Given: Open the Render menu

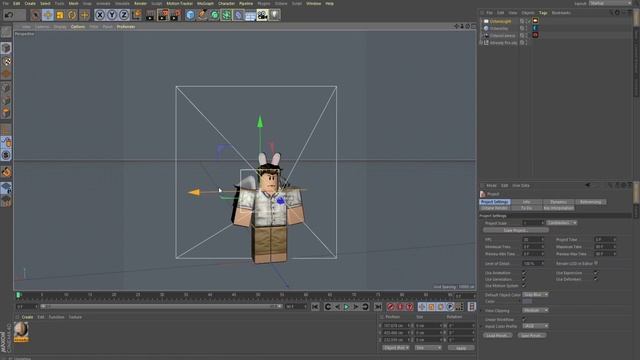Looking at the screenshot, I should [140, 3].
